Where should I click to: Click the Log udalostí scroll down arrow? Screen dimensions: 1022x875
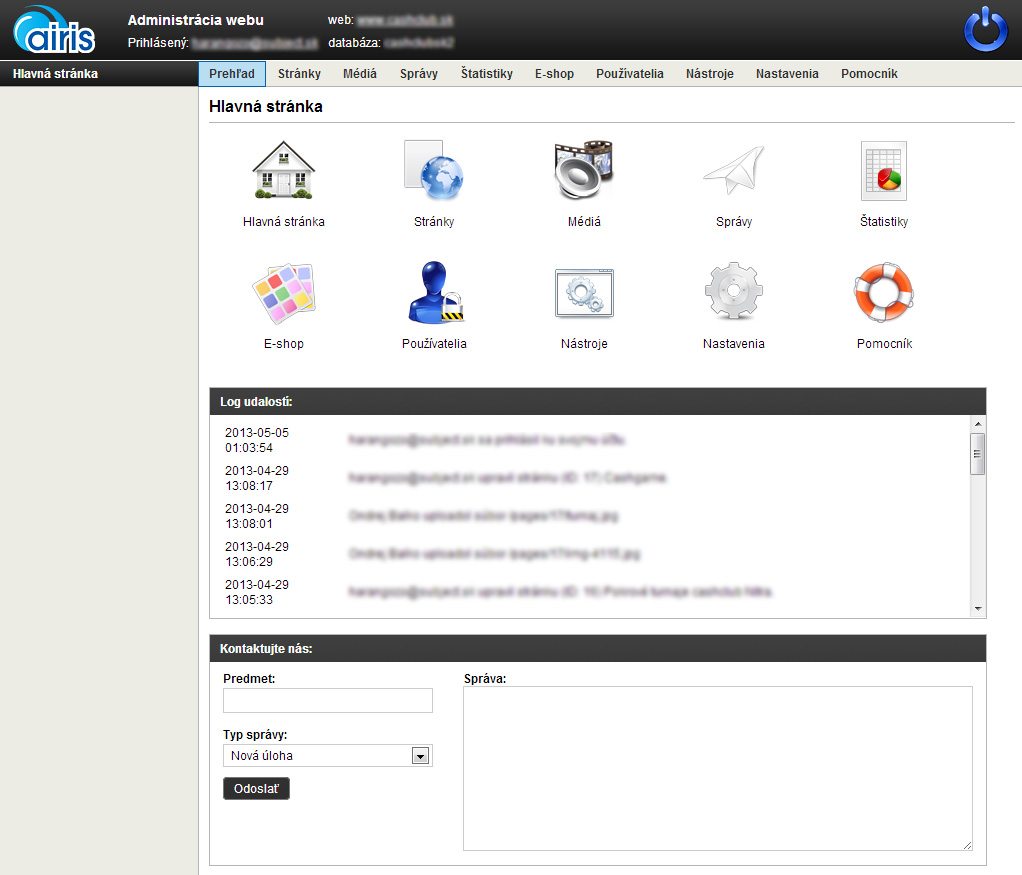click(x=978, y=609)
